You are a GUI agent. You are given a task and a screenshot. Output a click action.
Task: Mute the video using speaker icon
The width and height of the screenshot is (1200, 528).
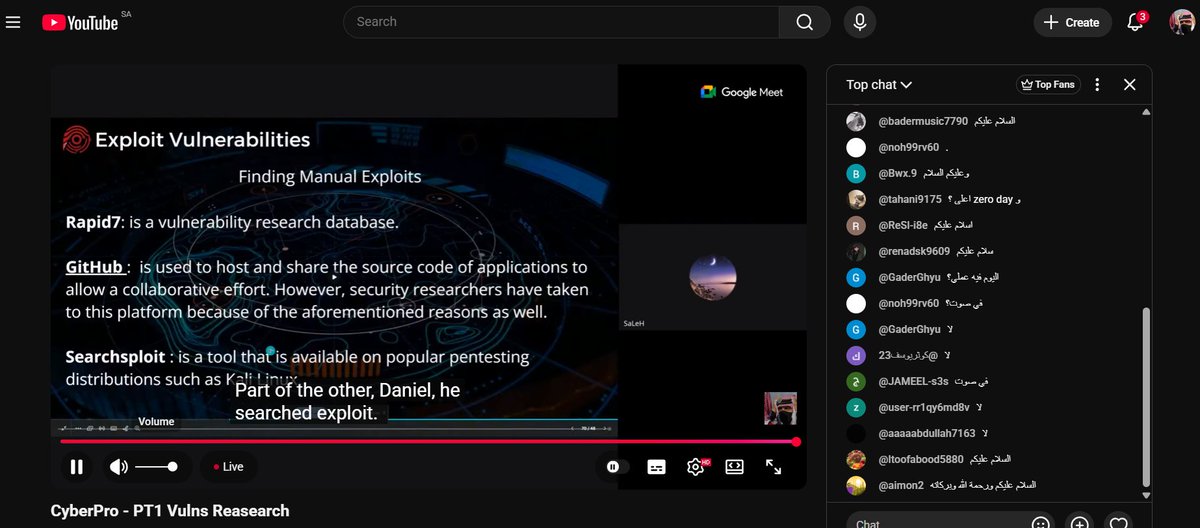point(118,466)
